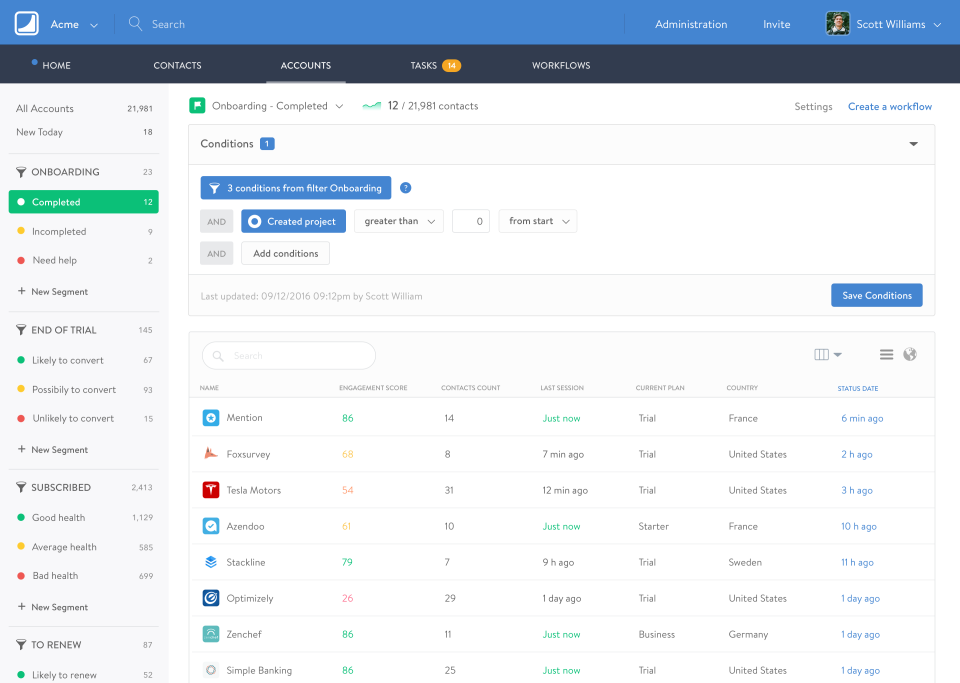Switch to list view icon
The image size is (960, 683).
pyautogui.click(x=886, y=354)
